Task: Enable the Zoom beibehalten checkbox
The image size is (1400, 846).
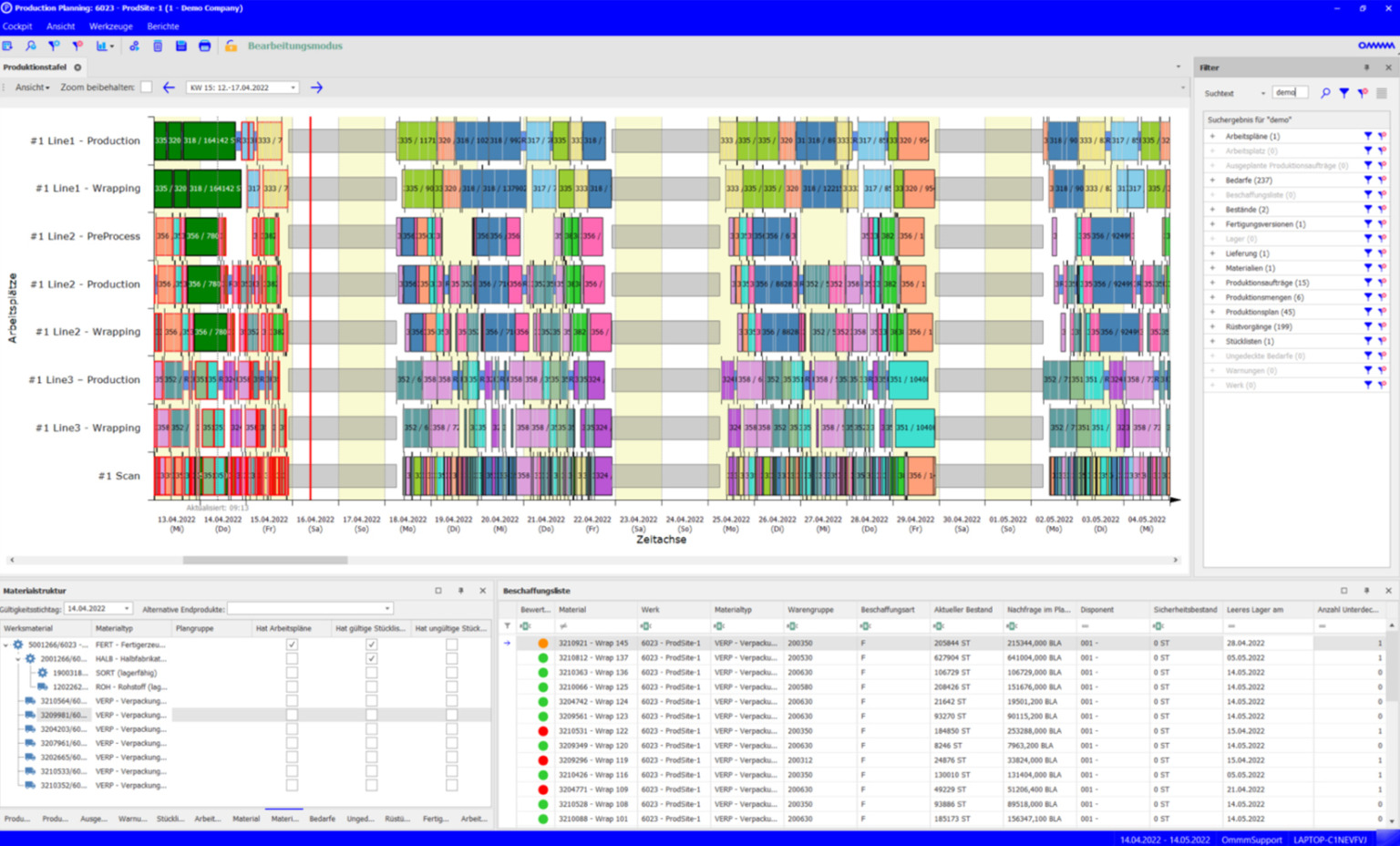Action: click(x=147, y=87)
